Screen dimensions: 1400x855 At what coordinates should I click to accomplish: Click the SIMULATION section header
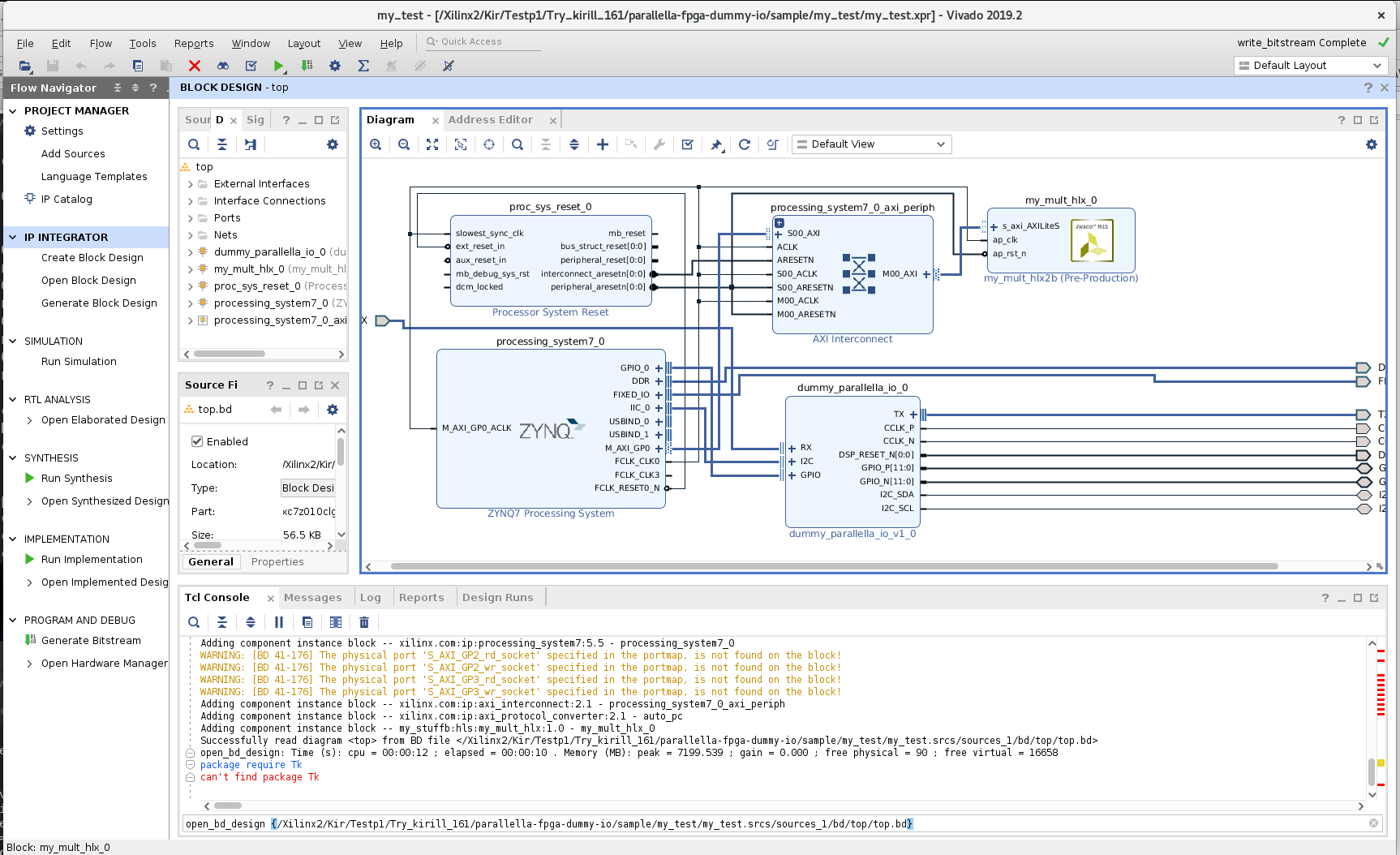pyautogui.click(x=54, y=342)
